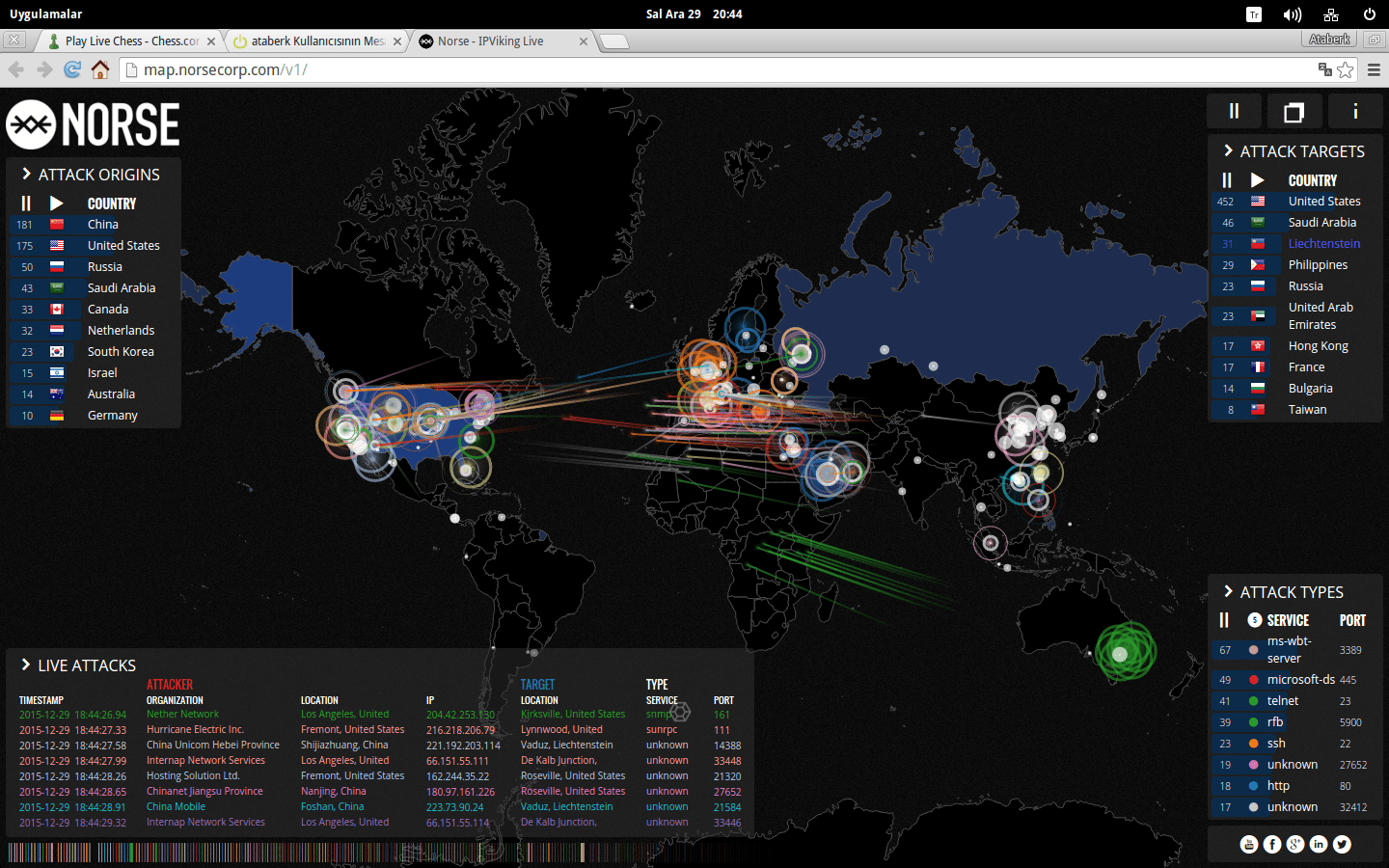Image resolution: width=1389 pixels, height=868 pixels.
Task: Open Norse LinkedIn social icon
Action: click(x=1319, y=845)
